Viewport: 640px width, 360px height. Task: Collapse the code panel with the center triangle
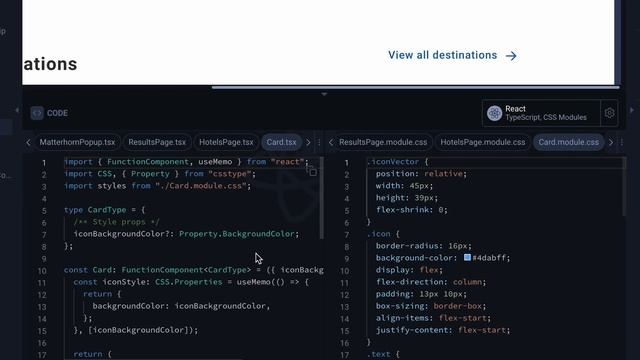click(x=324, y=94)
